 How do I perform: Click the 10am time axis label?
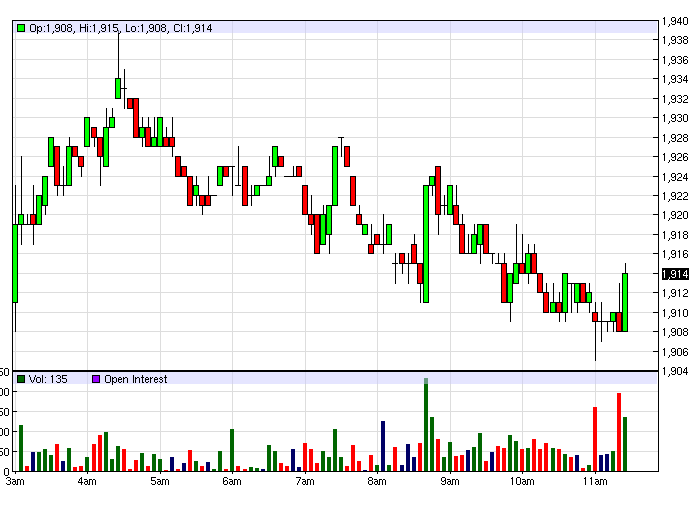click(x=522, y=482)
